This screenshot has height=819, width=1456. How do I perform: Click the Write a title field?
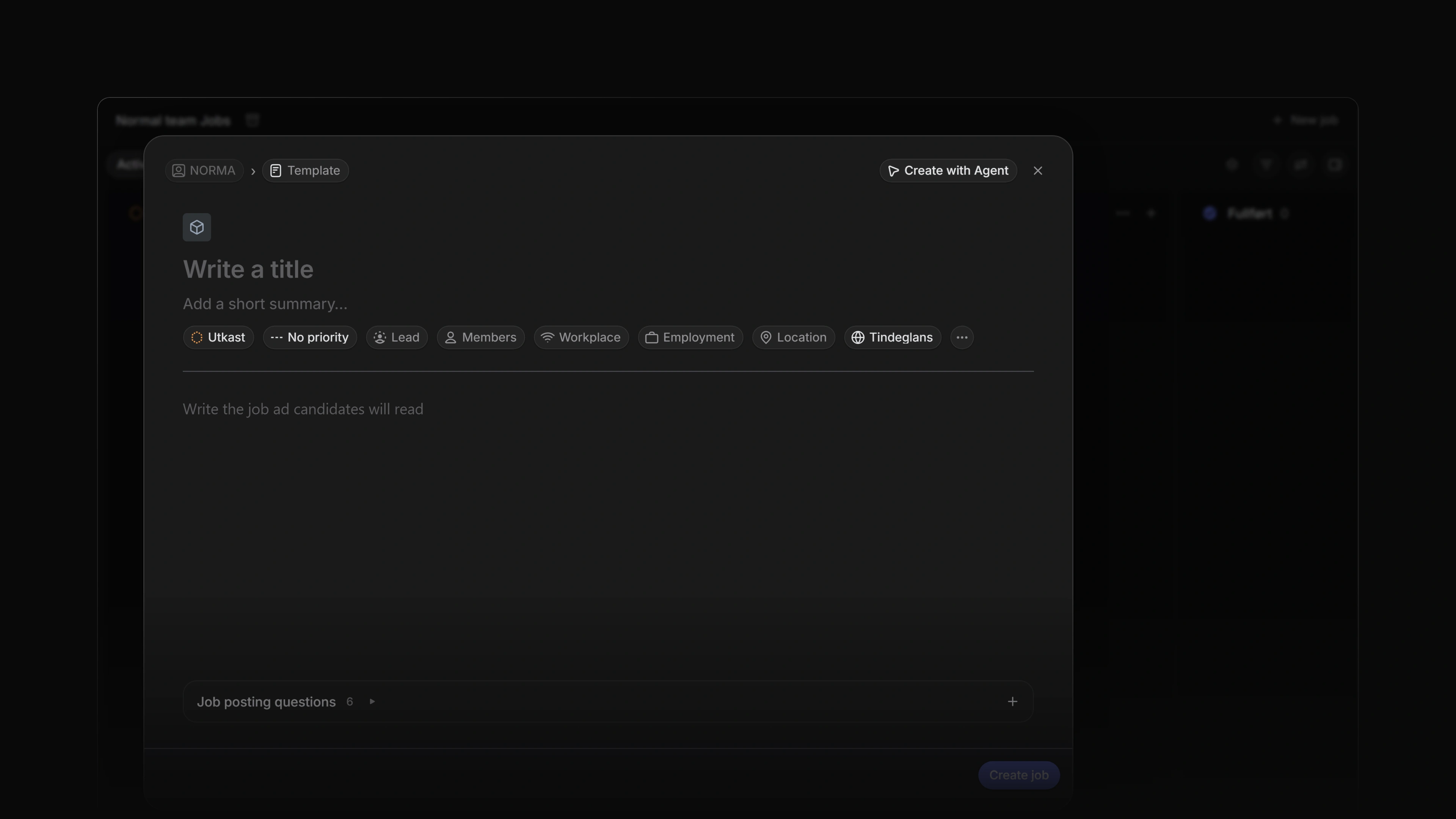tap(608, 269)
